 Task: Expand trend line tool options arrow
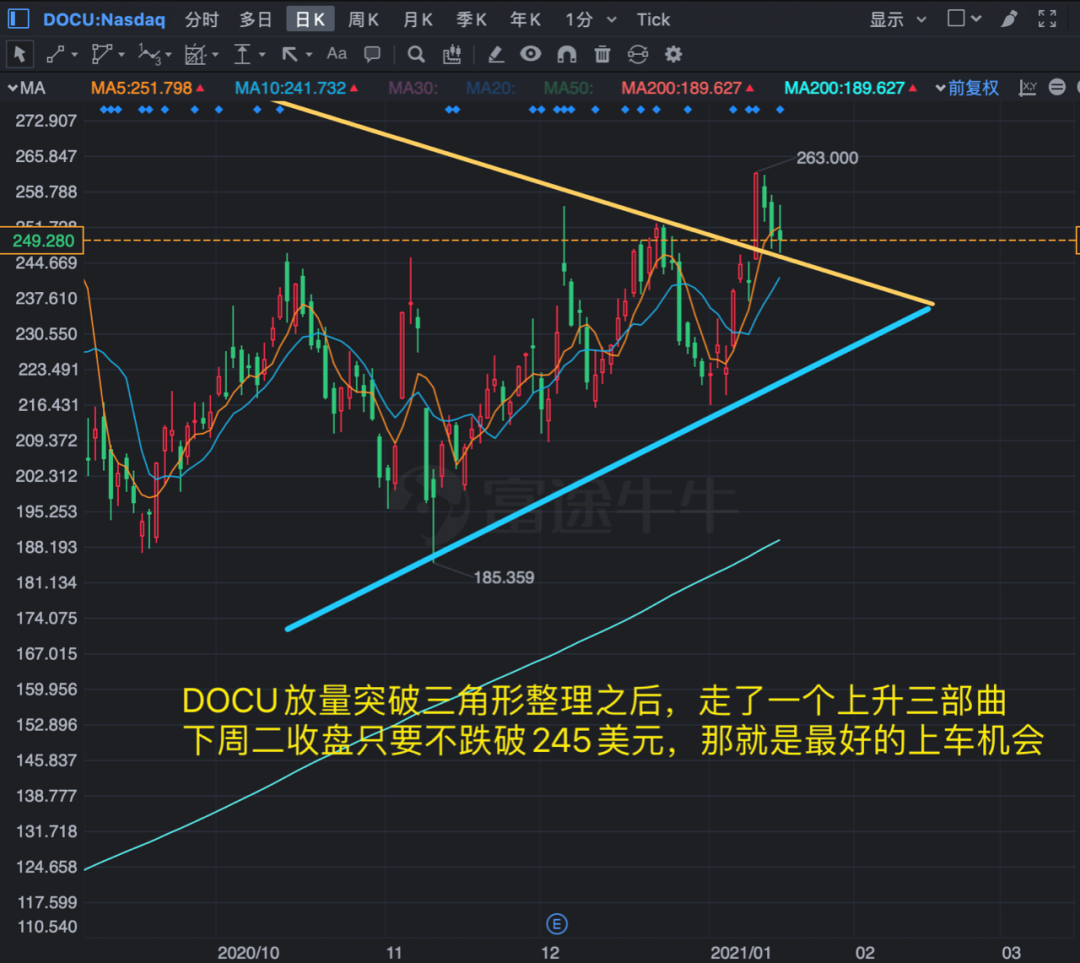click(74, 54)
